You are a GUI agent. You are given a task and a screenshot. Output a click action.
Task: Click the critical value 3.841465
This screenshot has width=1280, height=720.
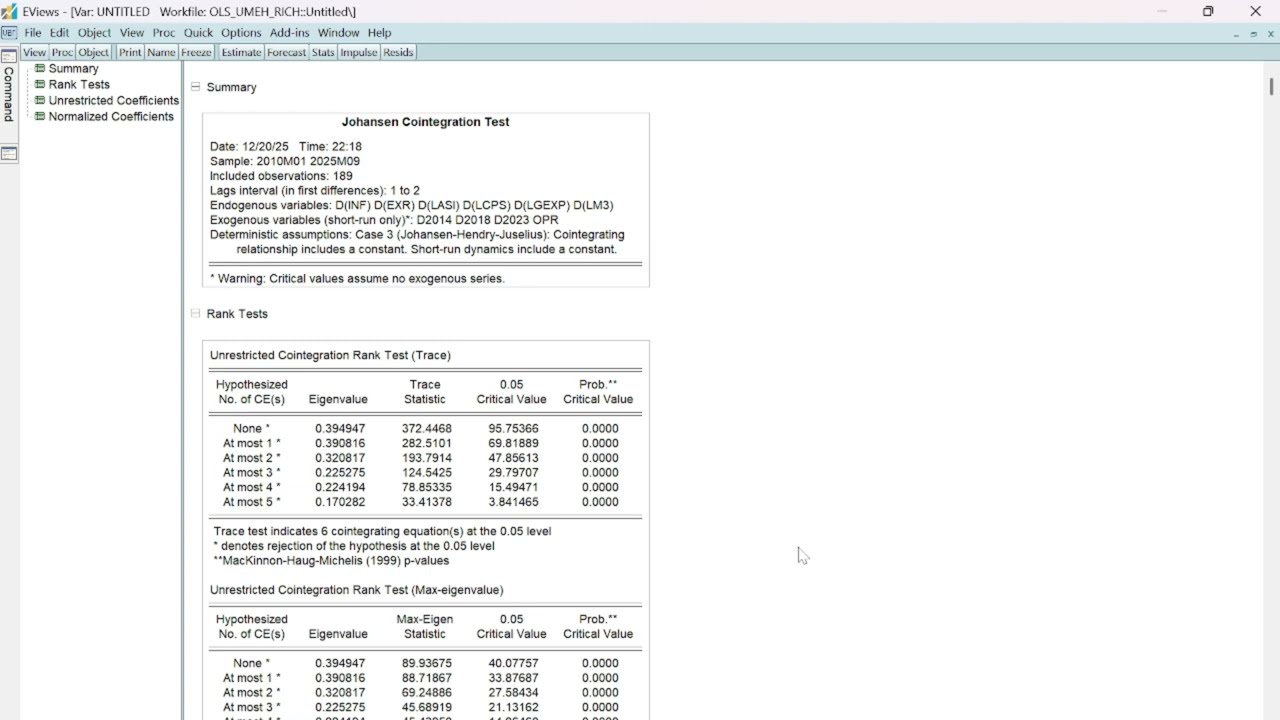click(x=513, y=502)
